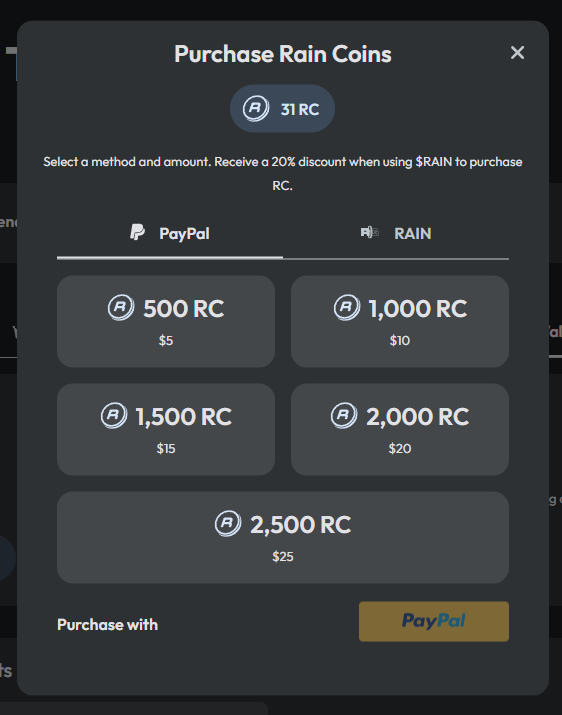
Task: Switch to the RAIN payment tab
Action: pyautogui.click(x=396, y=233)
